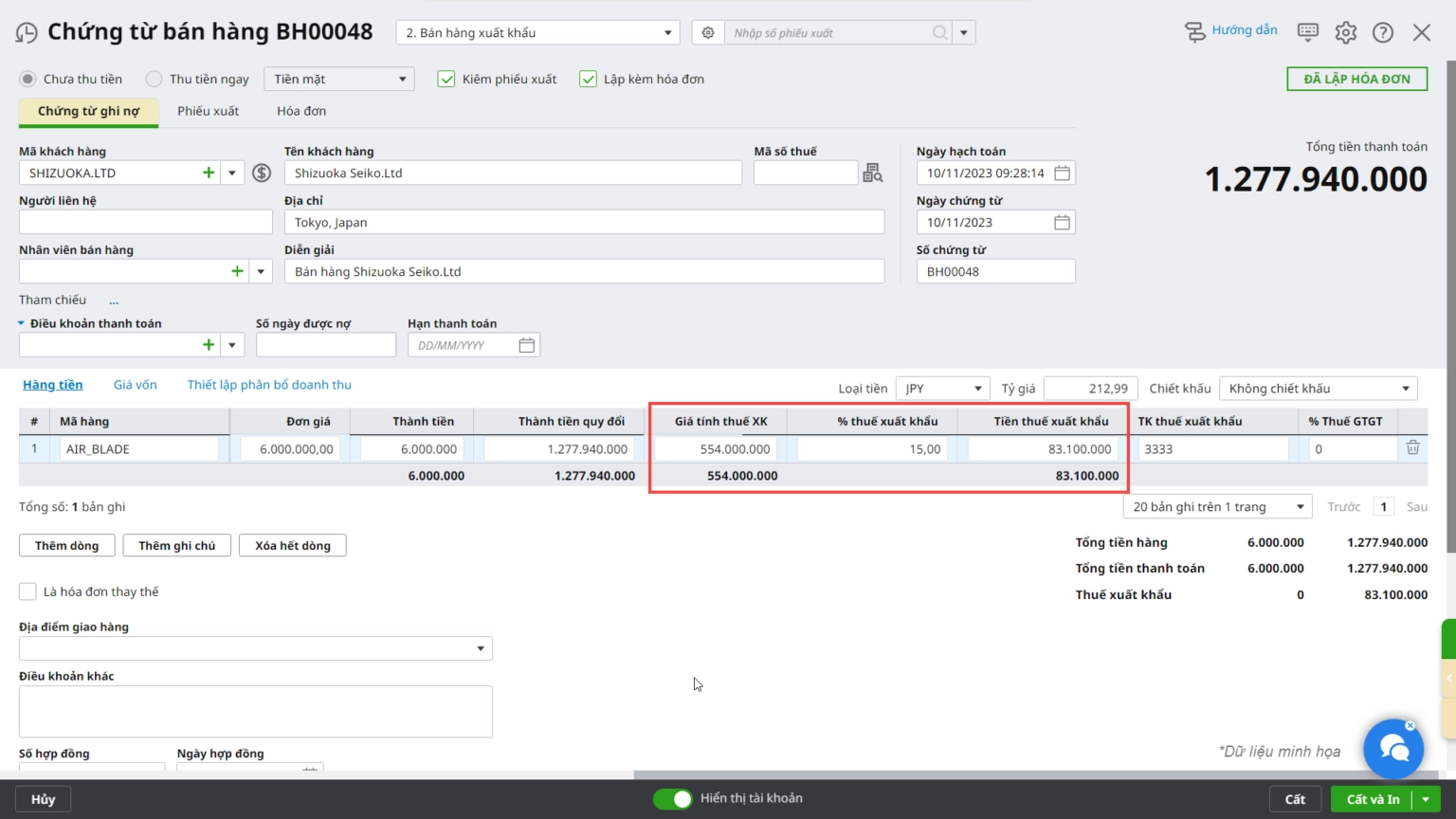1456x819 pixels.
Task: Open the Giá vốn tab
Action: pos(135,385)
